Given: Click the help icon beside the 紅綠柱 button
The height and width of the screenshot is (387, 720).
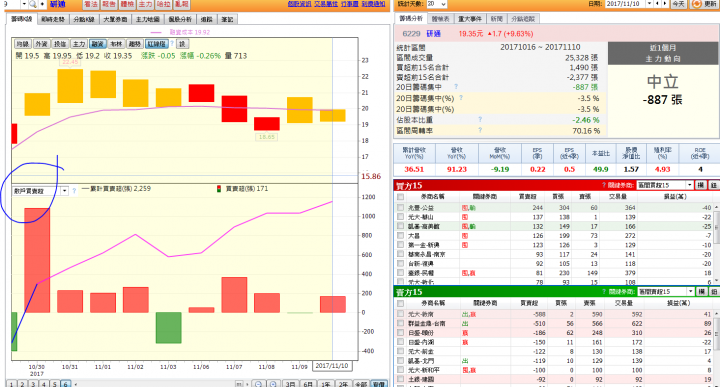Looking at the screenshot, I should (172, 44).
